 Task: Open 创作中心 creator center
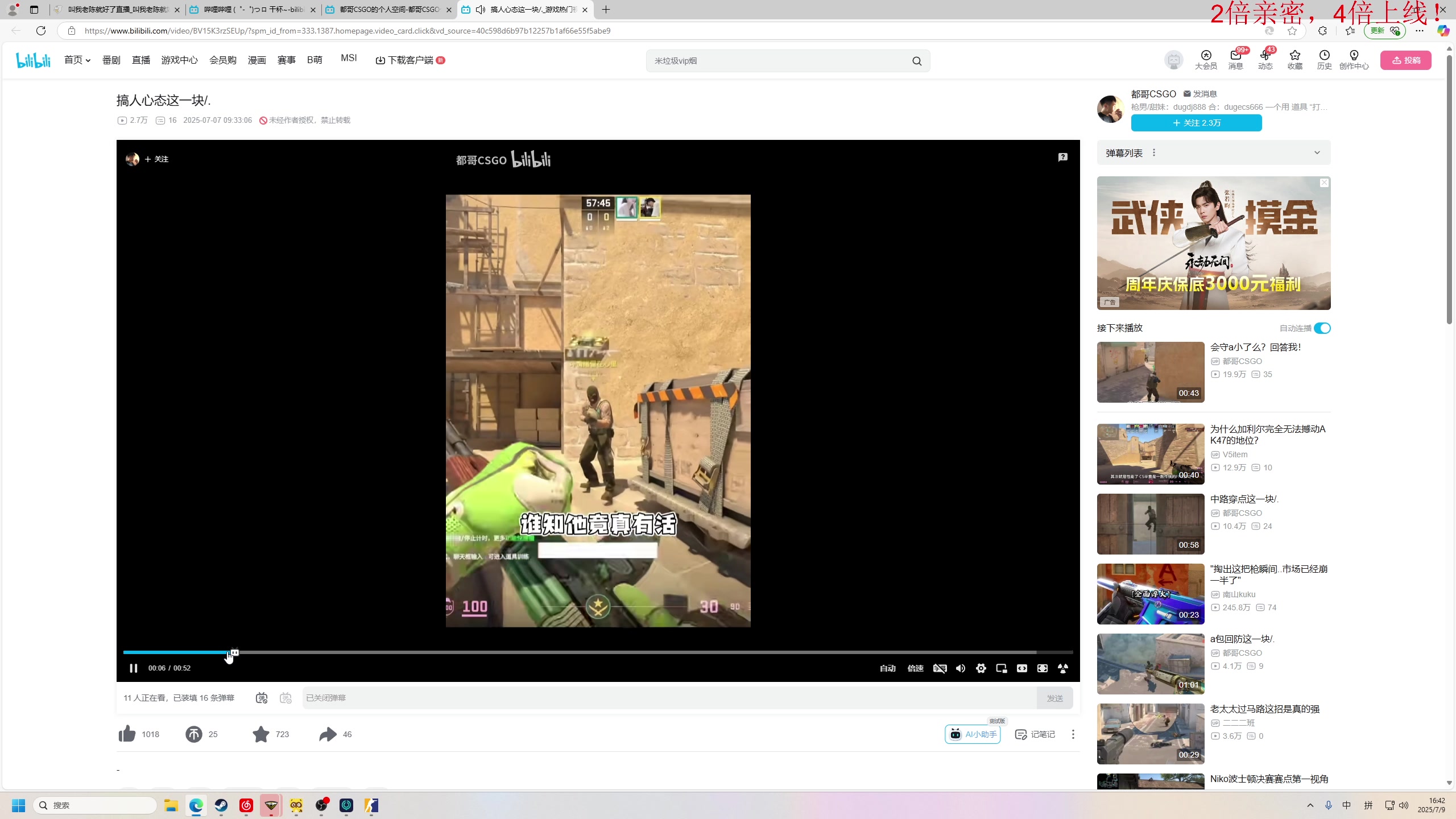tap(1354, 60)
